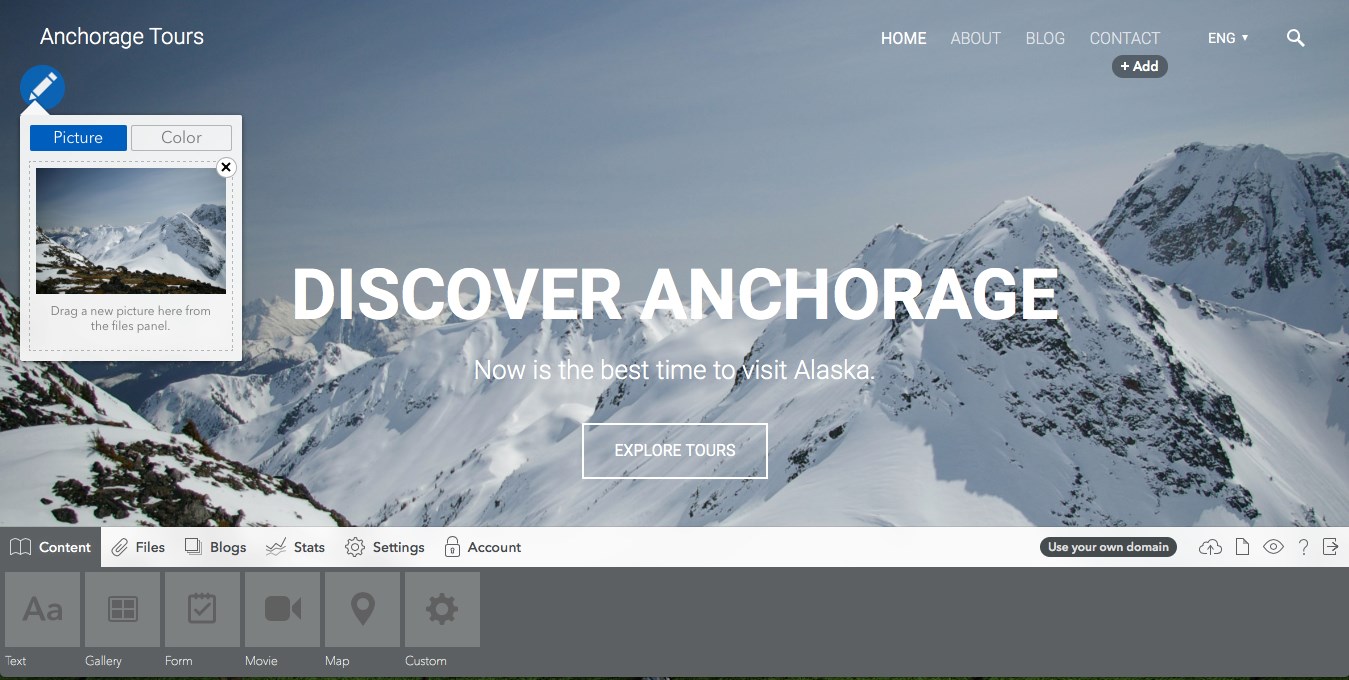Select the mountain background thumbnail
The height and width of the screenshot is (680, 1349).
pos(131,230)
